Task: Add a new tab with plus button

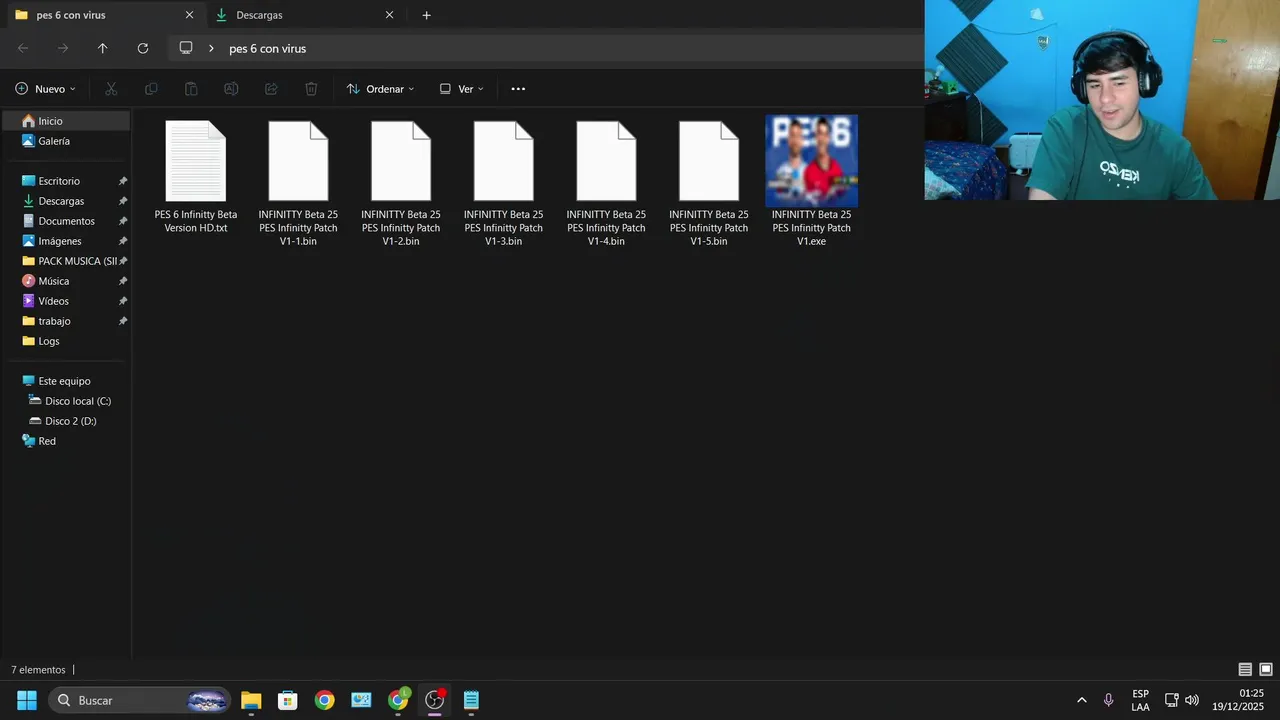Action: pyautogui.click(x=426, y=15)
